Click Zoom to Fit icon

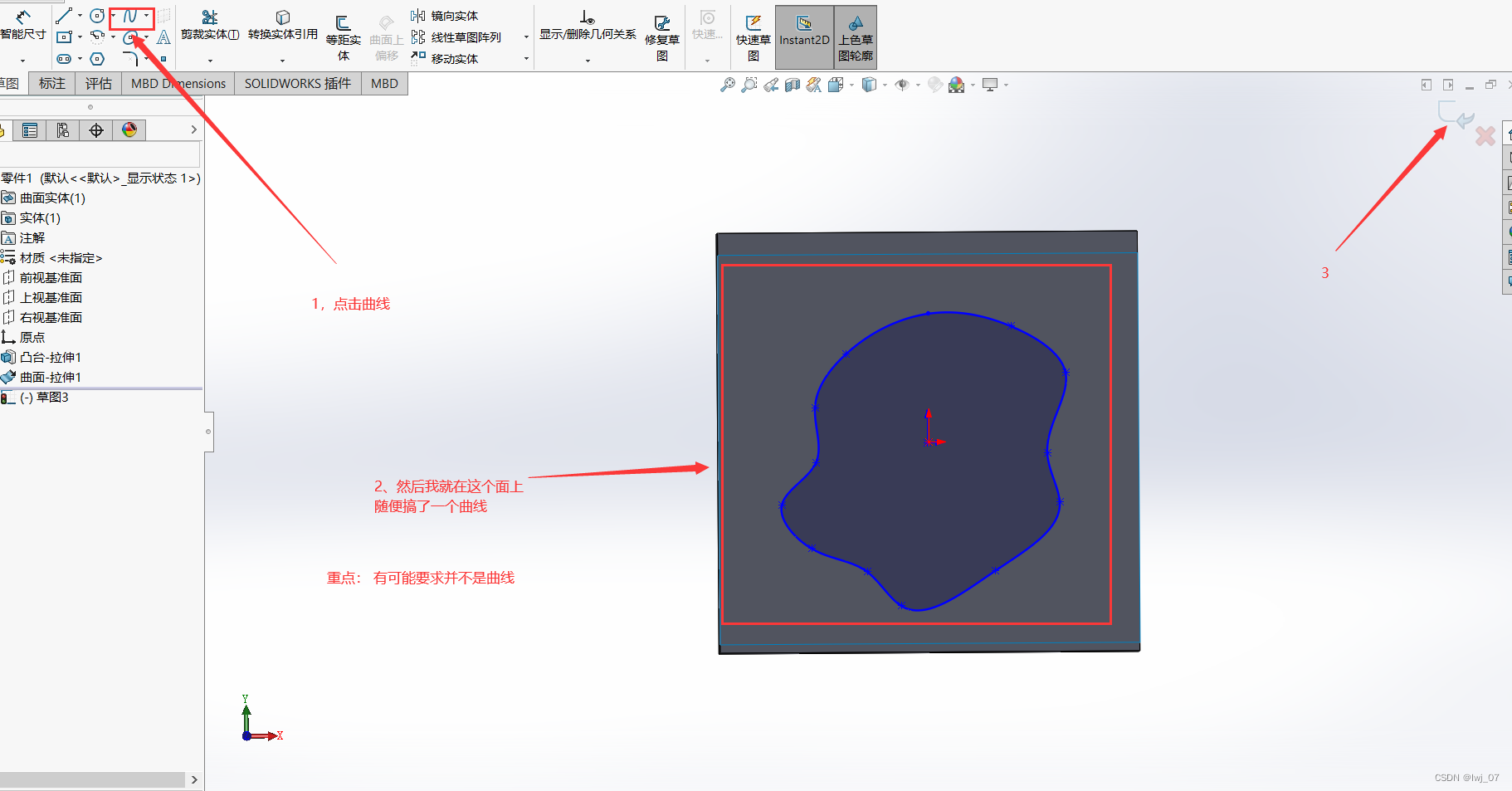click(x=728, y=85)
